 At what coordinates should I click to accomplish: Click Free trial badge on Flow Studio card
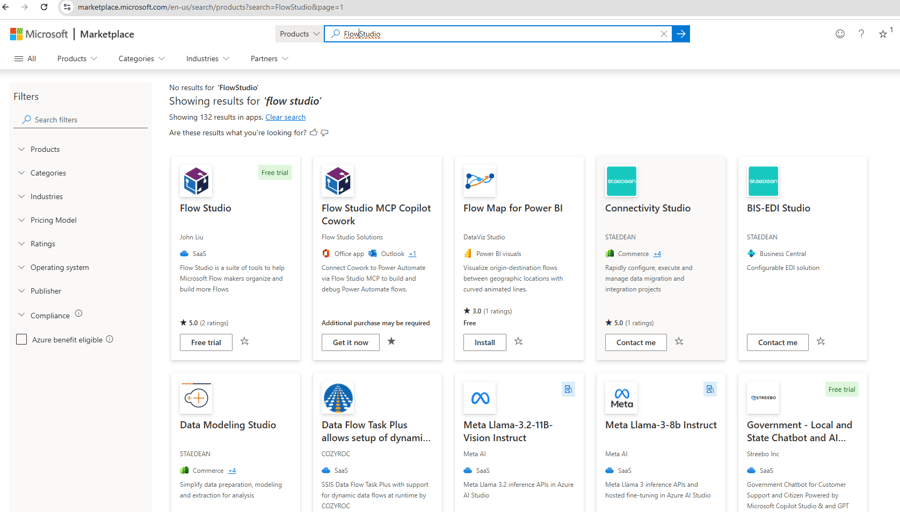[274, 172]
